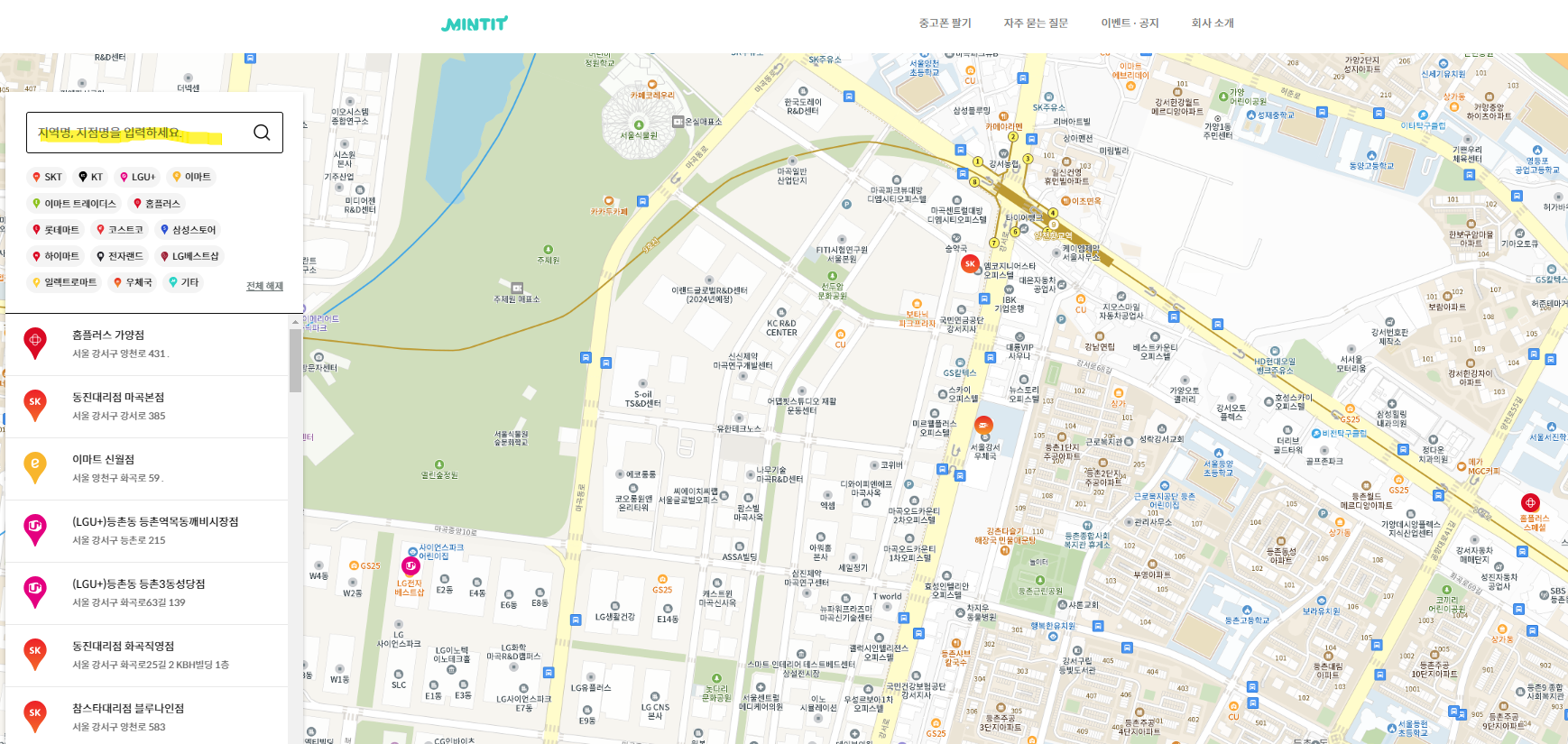
Task: Select 홈플러스 가양점 in the list
Action: pos(147,344)
